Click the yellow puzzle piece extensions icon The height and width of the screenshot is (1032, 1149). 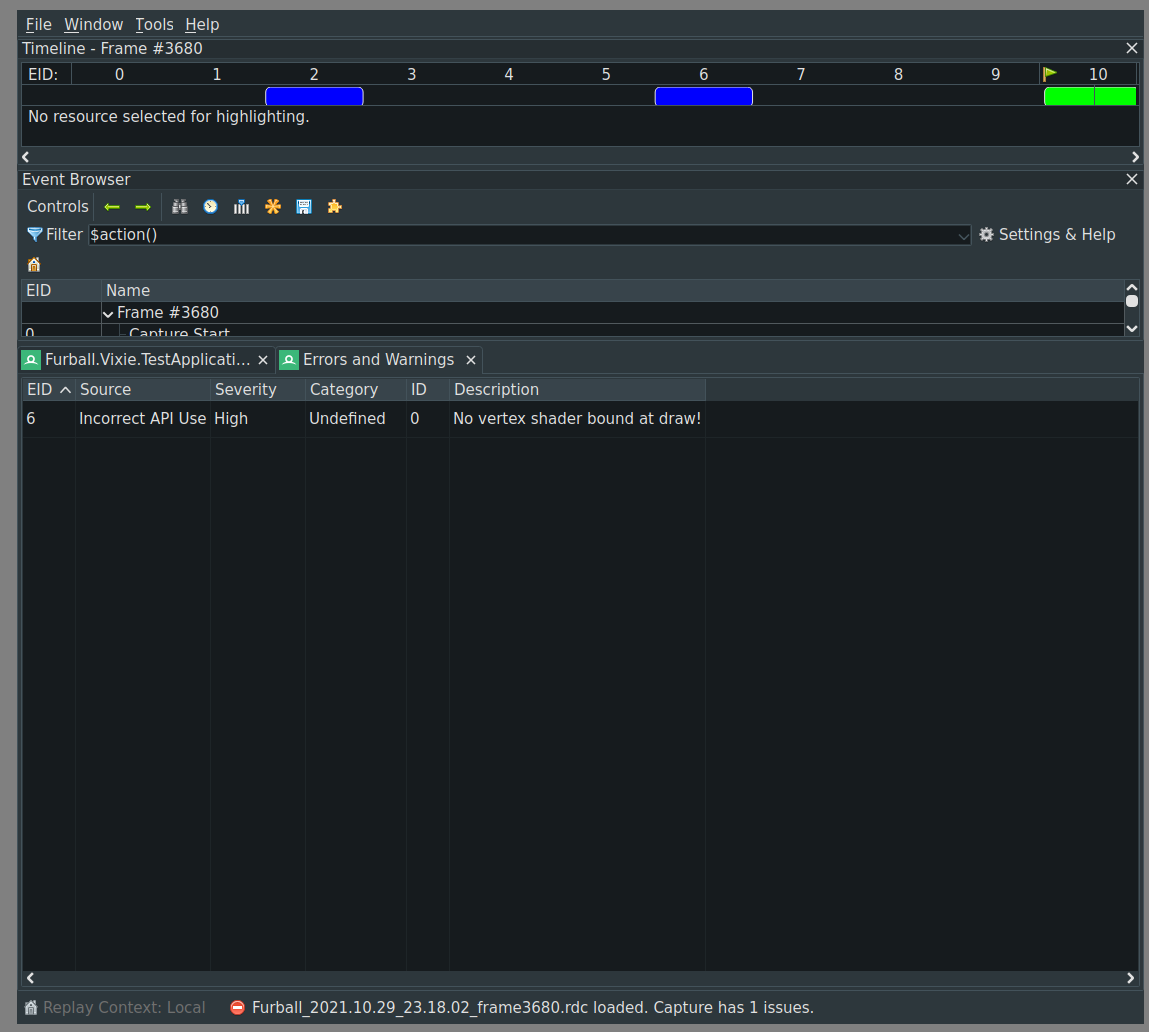tap(335, 207)
